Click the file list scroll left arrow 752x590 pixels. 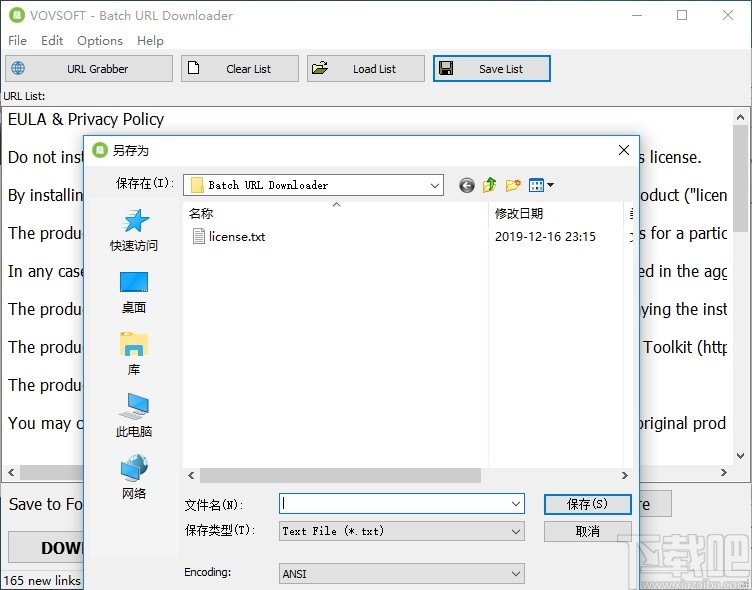pyautogui.click(x=191, y=475)
